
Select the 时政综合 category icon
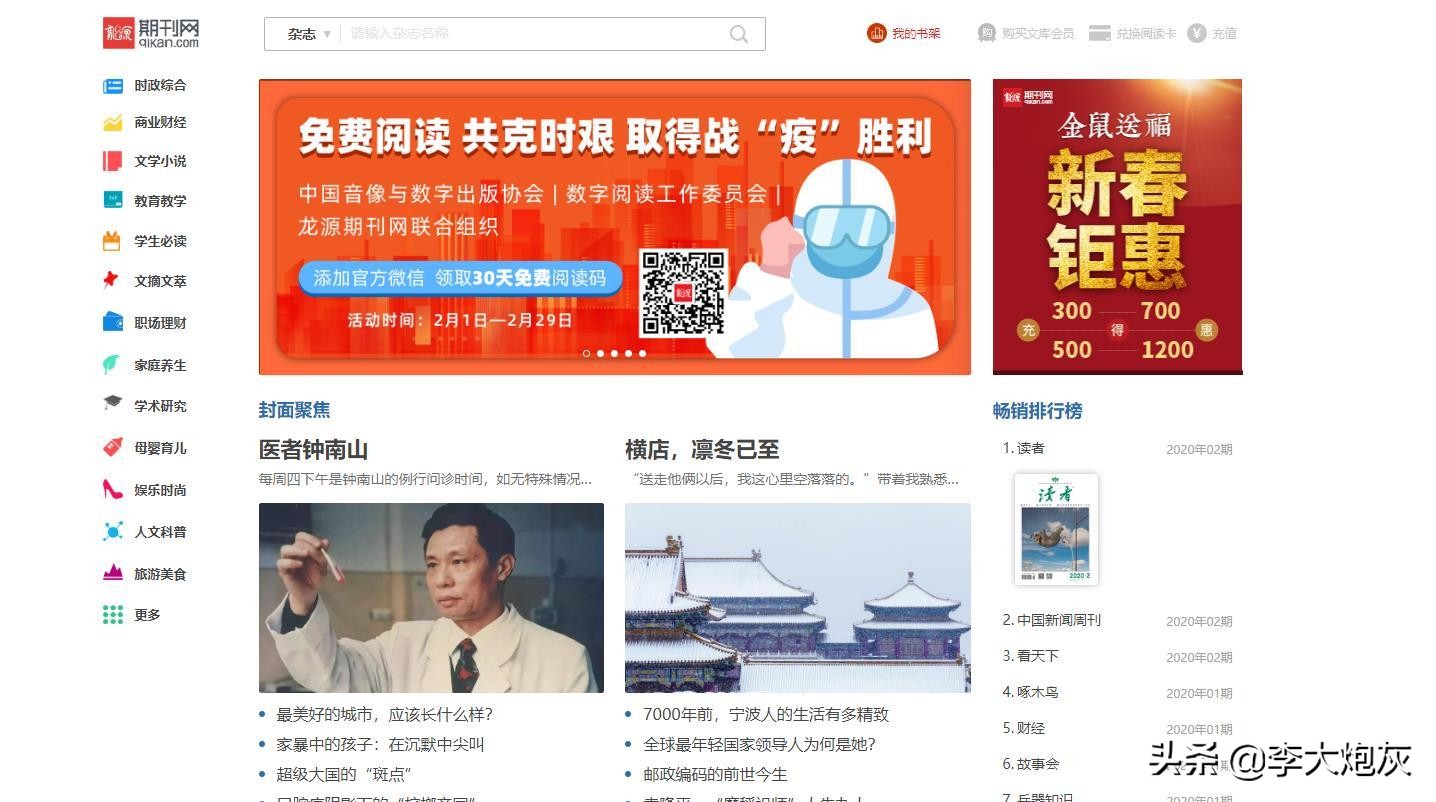click(113, 86)
